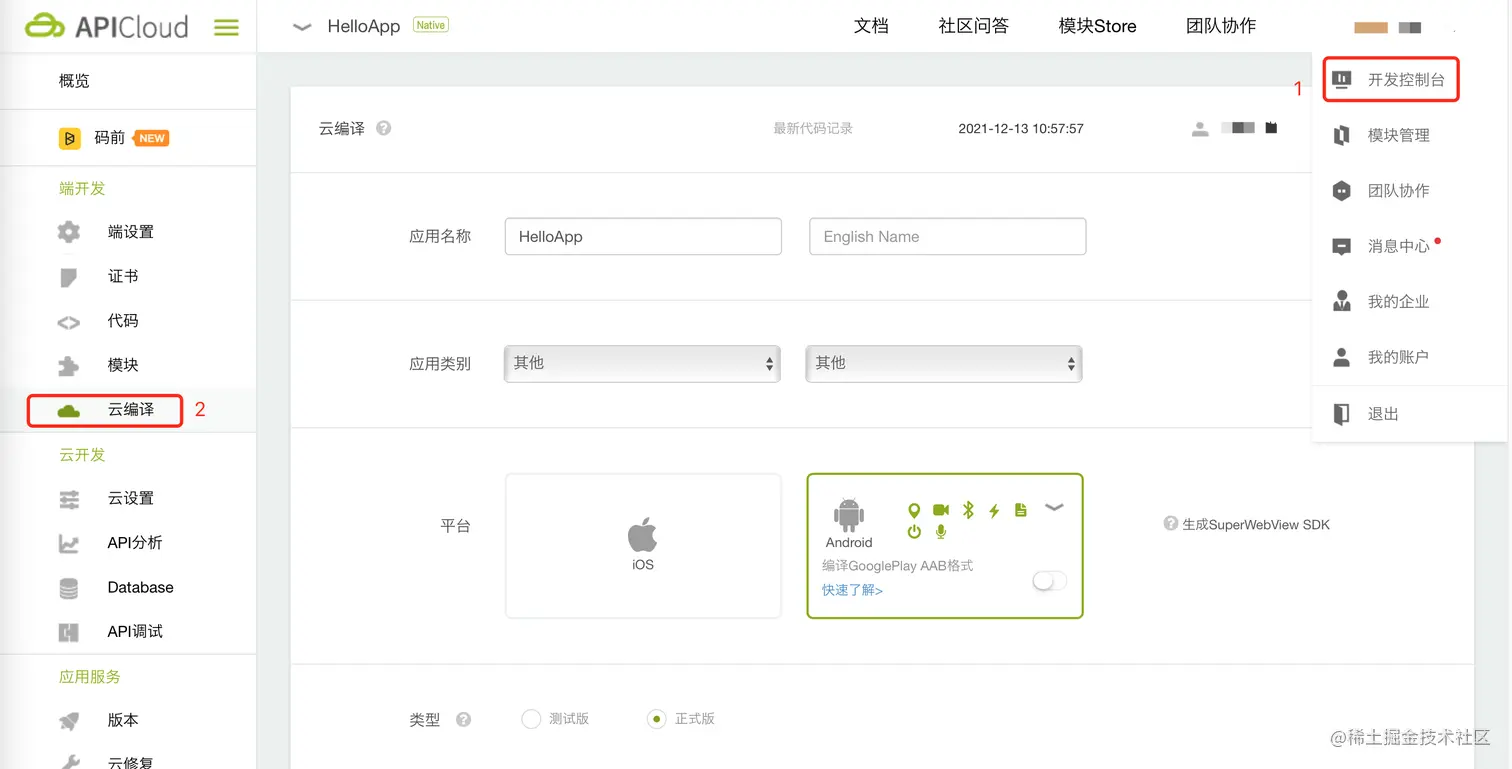The height and width of the screenshot is (769, 1512).
Task: Click the 快速了解 link
Action: click(x=851, y=590)
